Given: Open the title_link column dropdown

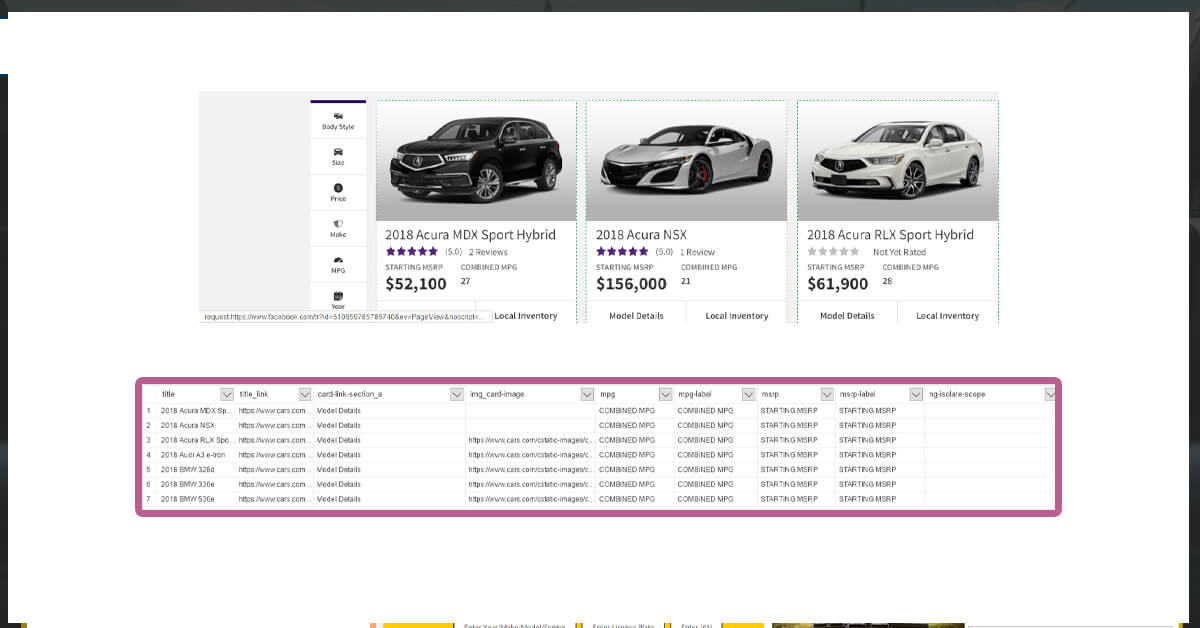Looking at the screenshot, I should (305, 394).
